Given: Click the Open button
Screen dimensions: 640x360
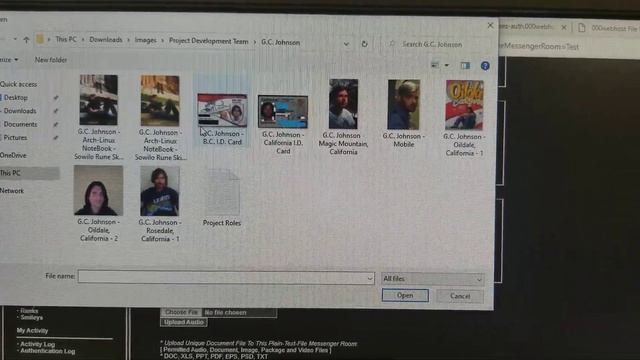Looking at the screenshot, I should coord(405,295).
